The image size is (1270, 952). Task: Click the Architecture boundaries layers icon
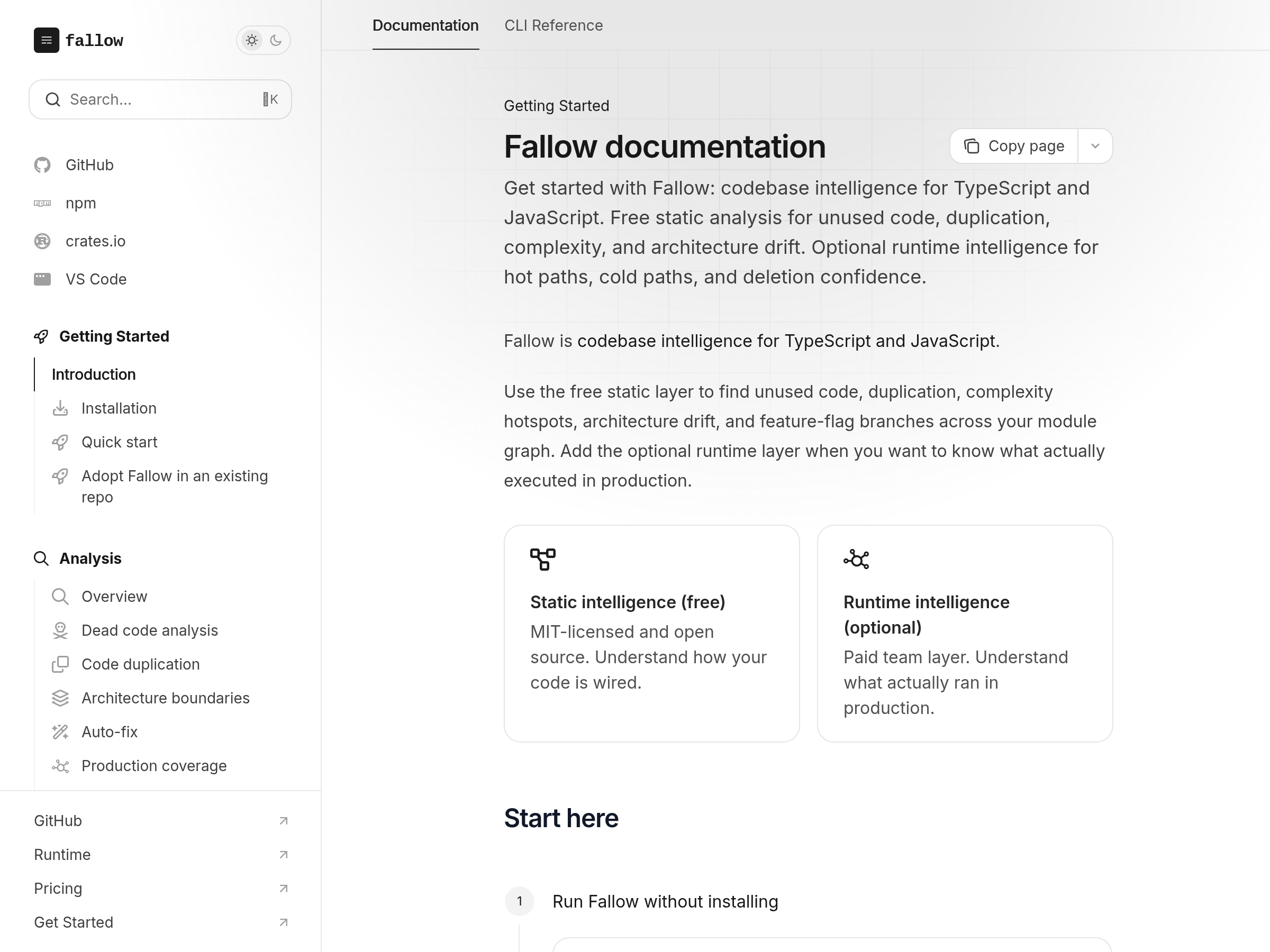60,698
